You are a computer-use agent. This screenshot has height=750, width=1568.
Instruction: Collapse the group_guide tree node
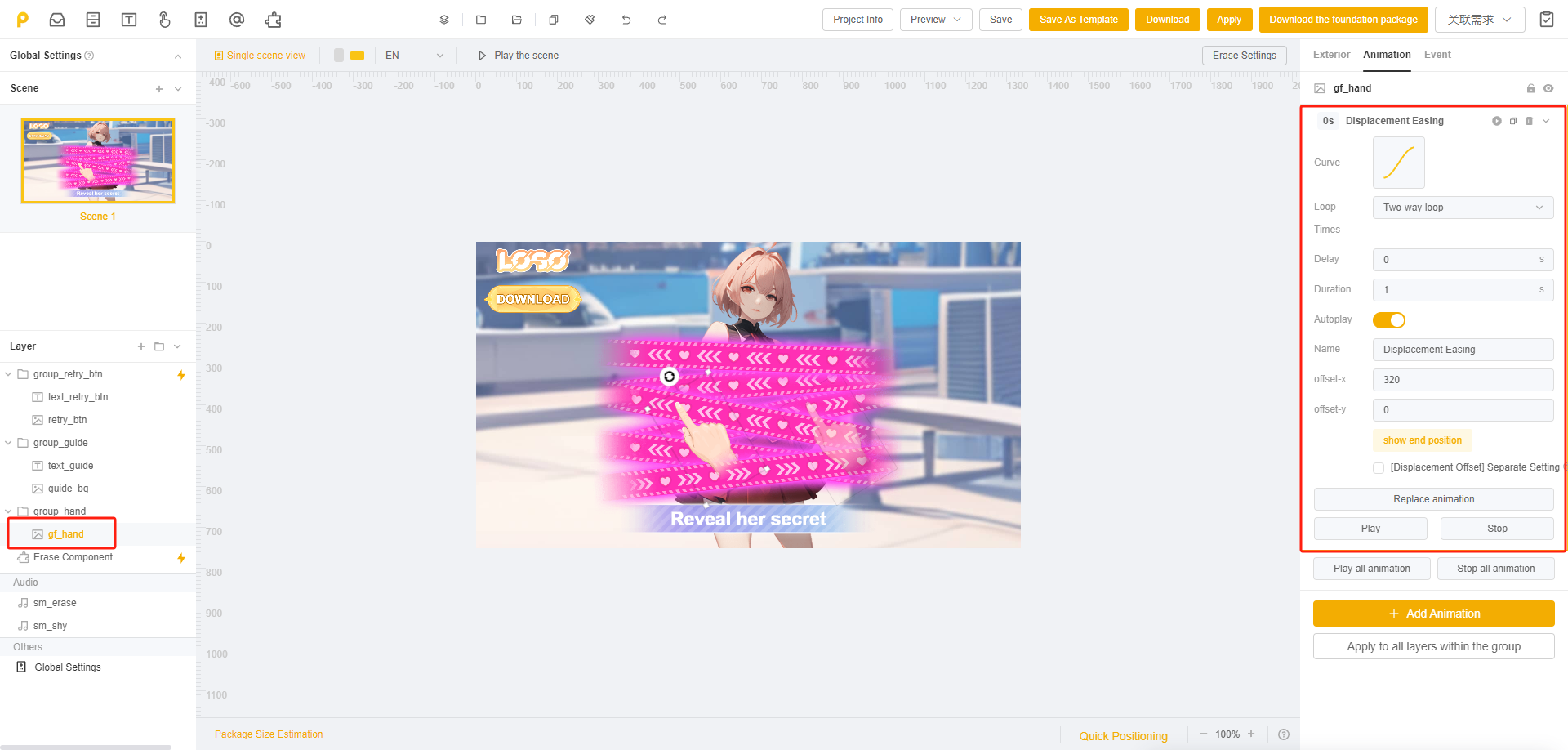tap(8, 443)
